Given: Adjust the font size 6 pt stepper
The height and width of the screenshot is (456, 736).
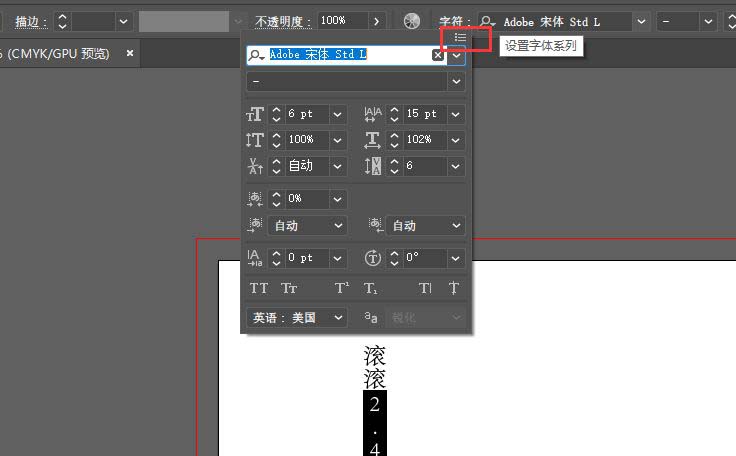Looking at the screenshot, I should coord(276,114).
